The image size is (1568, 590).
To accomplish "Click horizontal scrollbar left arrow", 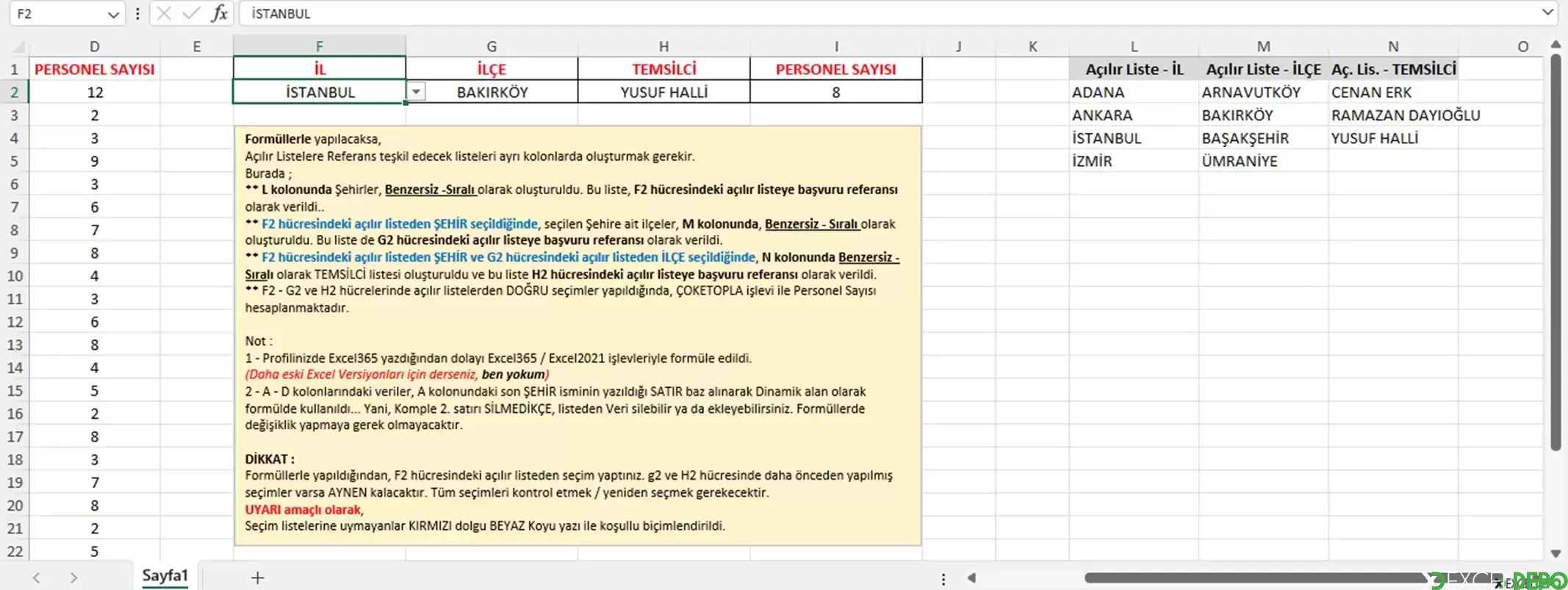I will (971, 578).
